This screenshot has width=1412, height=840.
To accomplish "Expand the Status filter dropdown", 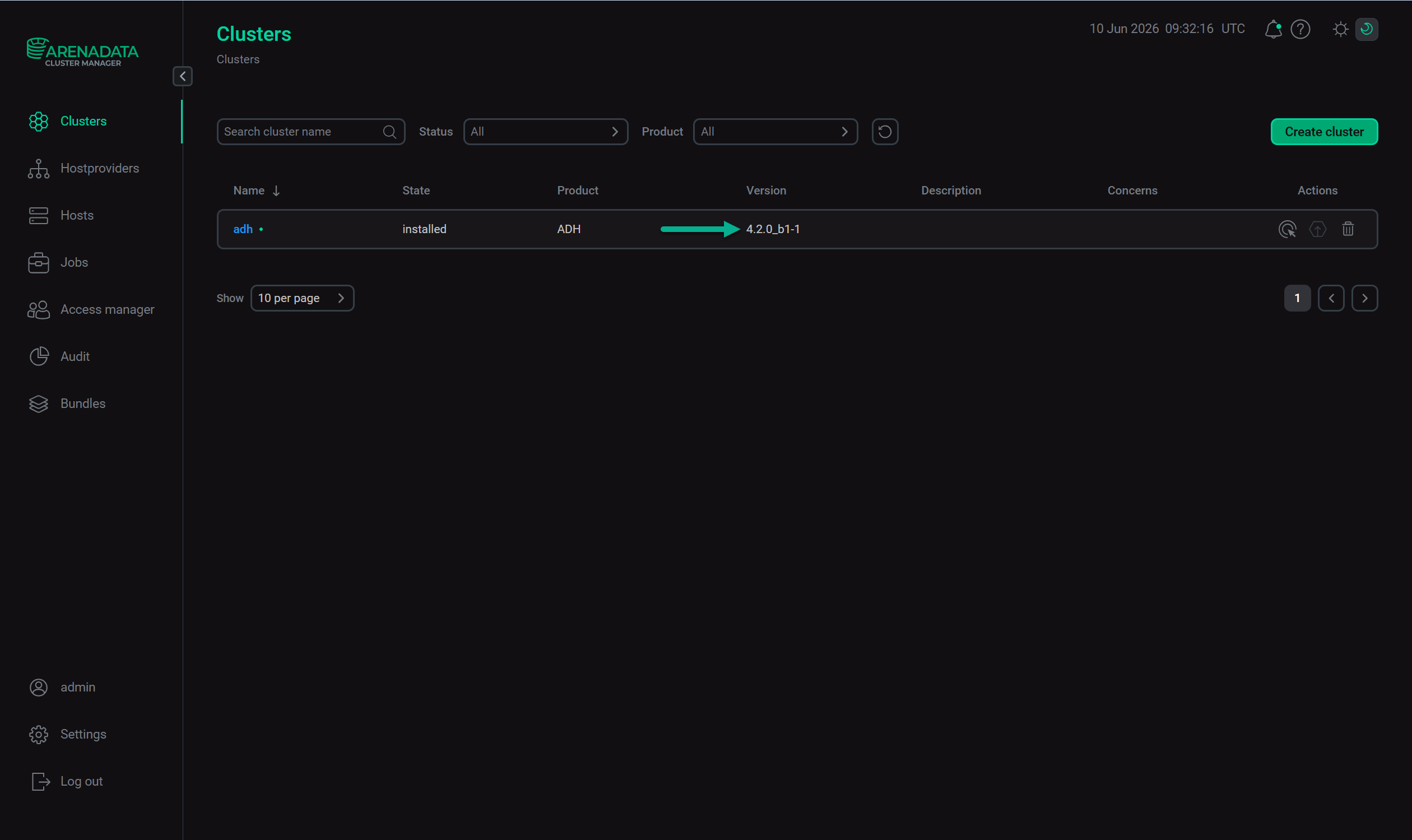I will (546, 132).
